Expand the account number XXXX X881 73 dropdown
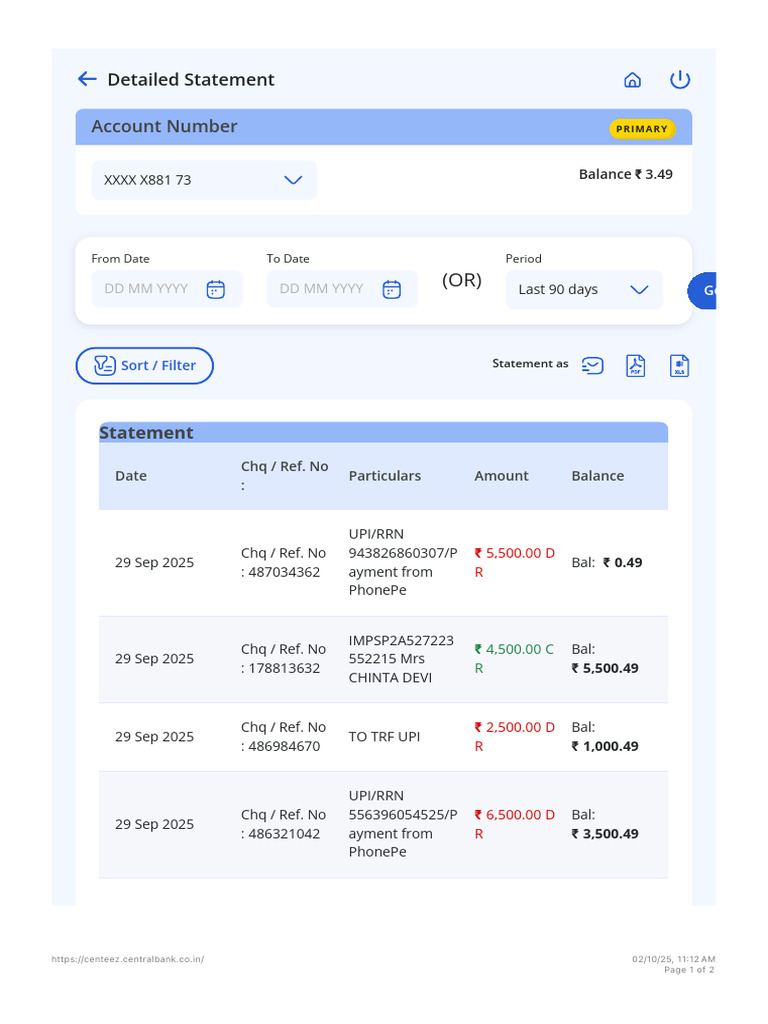The image size is (768, 1024). coord(204,180)
